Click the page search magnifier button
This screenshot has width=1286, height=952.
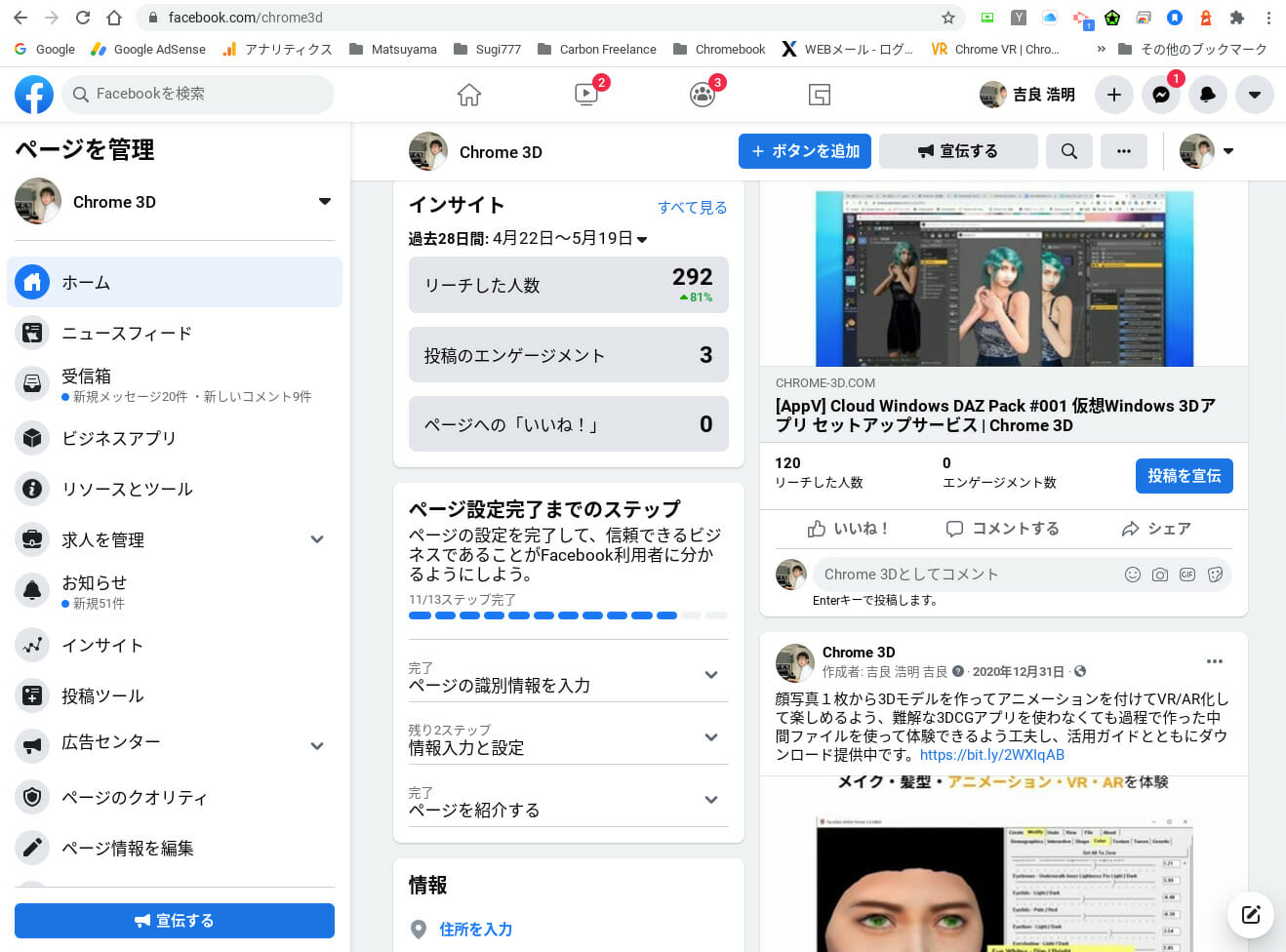[x=1069, y=151]
